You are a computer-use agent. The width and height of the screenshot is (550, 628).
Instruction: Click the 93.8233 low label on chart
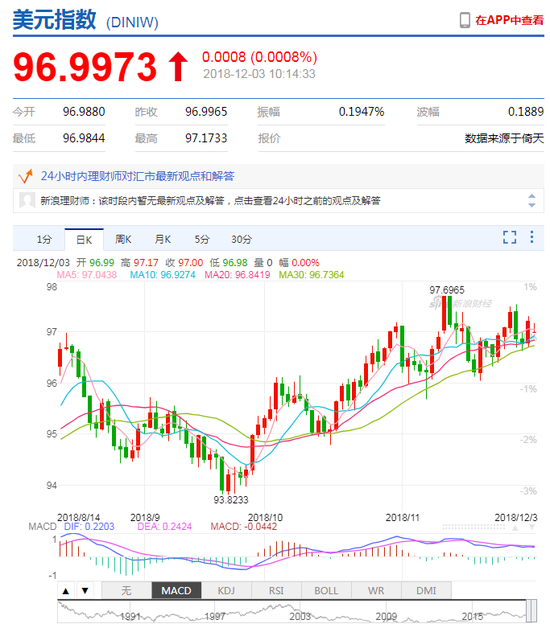click(231, 499)
